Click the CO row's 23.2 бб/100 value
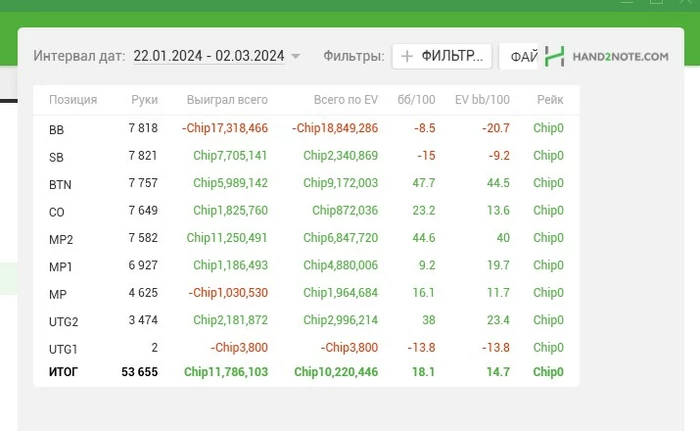 pyautogui.click(x=424, y=210)
